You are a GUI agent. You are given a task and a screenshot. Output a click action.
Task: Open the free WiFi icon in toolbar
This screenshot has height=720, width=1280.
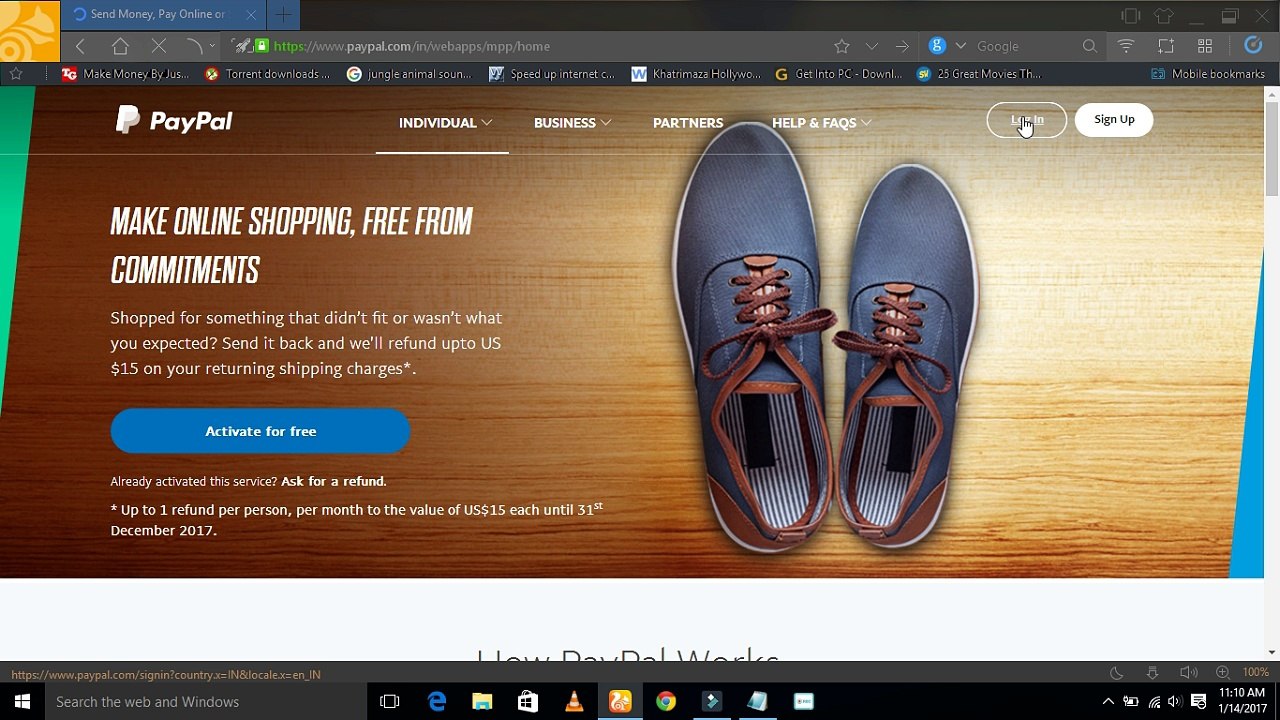coord(1126,46)
